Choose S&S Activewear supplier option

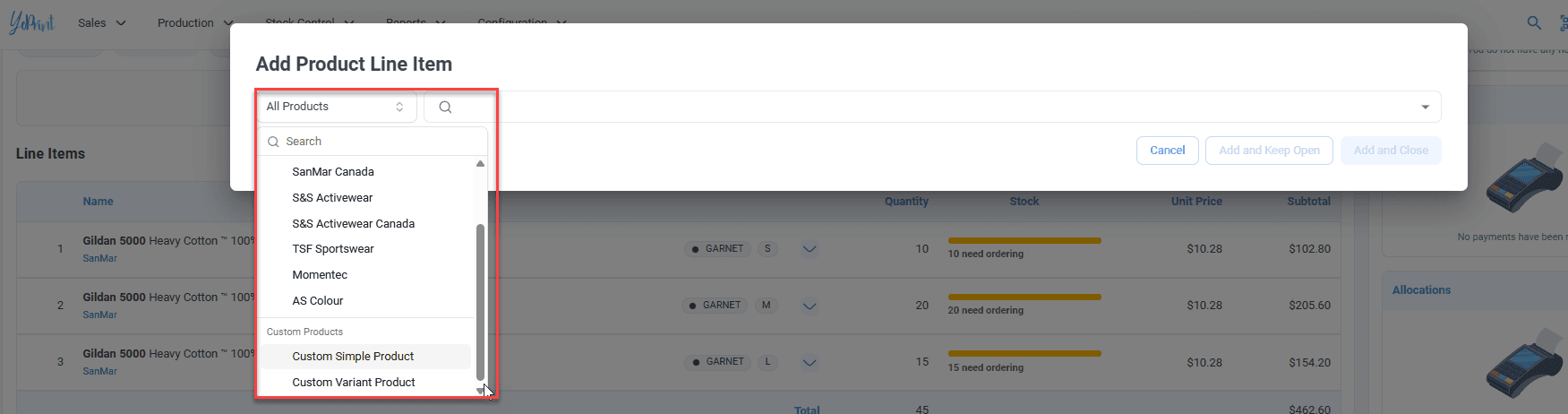(x=332, y=198)
